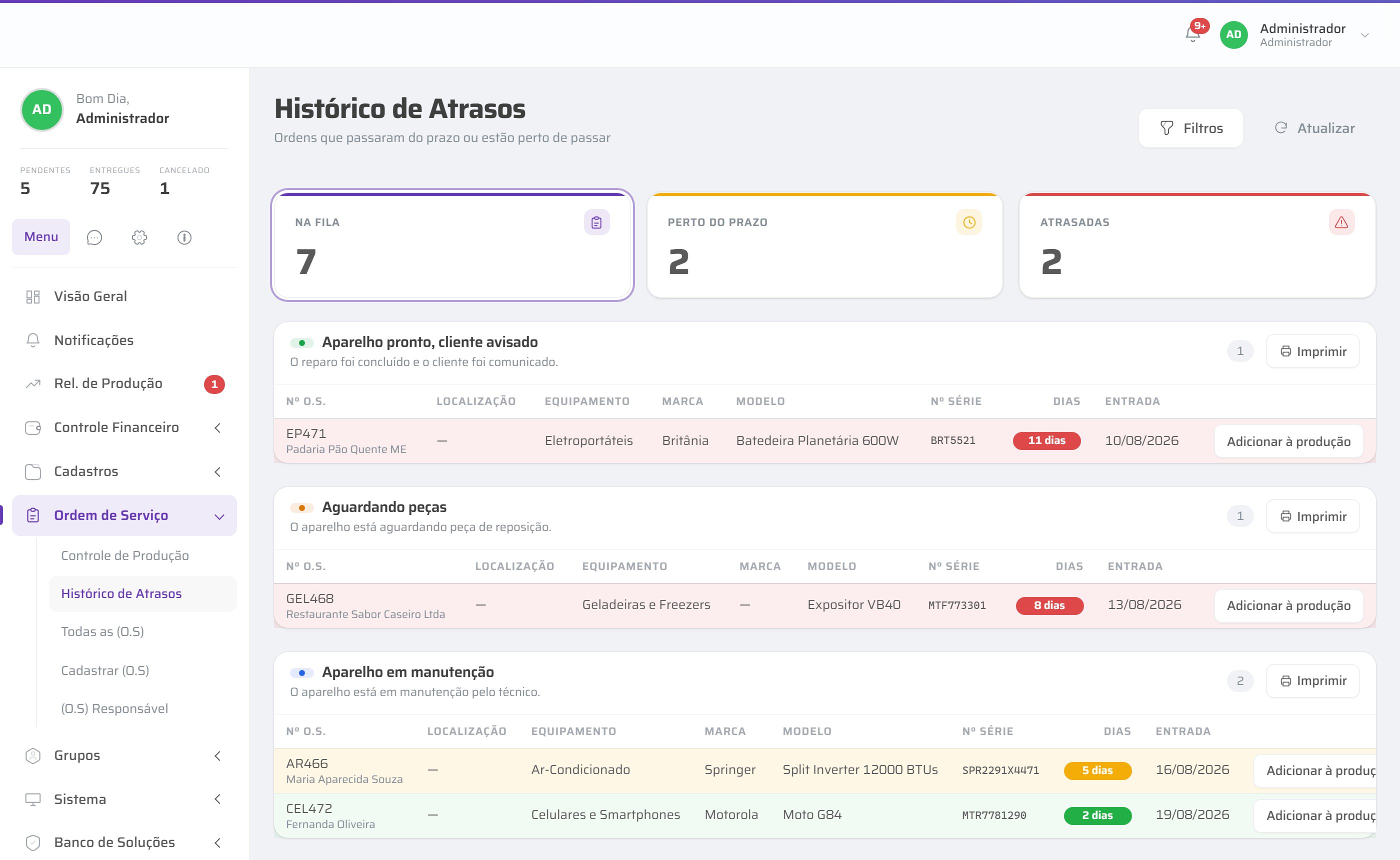Add EP471 order to production
The image size is (1400, 860).
coord(1288,441)
